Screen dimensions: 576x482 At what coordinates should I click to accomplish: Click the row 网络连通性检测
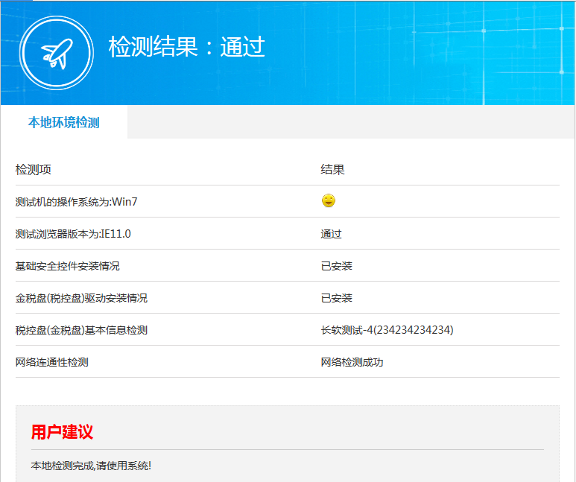coord(288,362)
